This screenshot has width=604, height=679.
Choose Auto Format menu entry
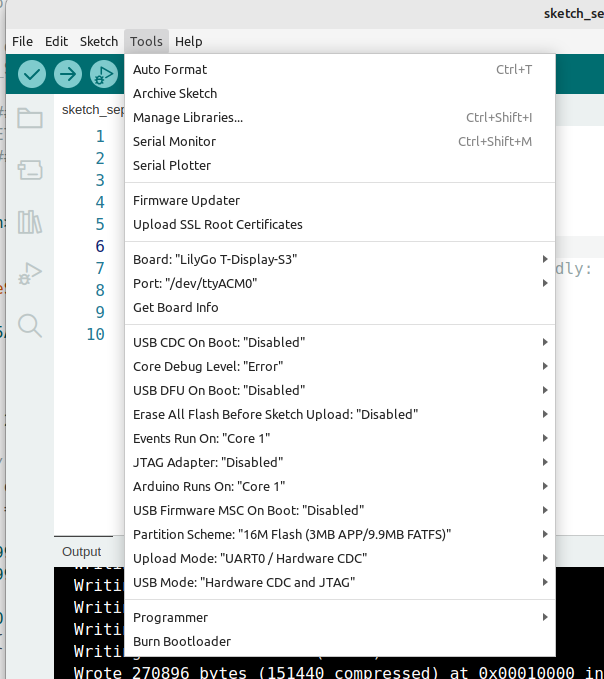click(x=170, y=70)
